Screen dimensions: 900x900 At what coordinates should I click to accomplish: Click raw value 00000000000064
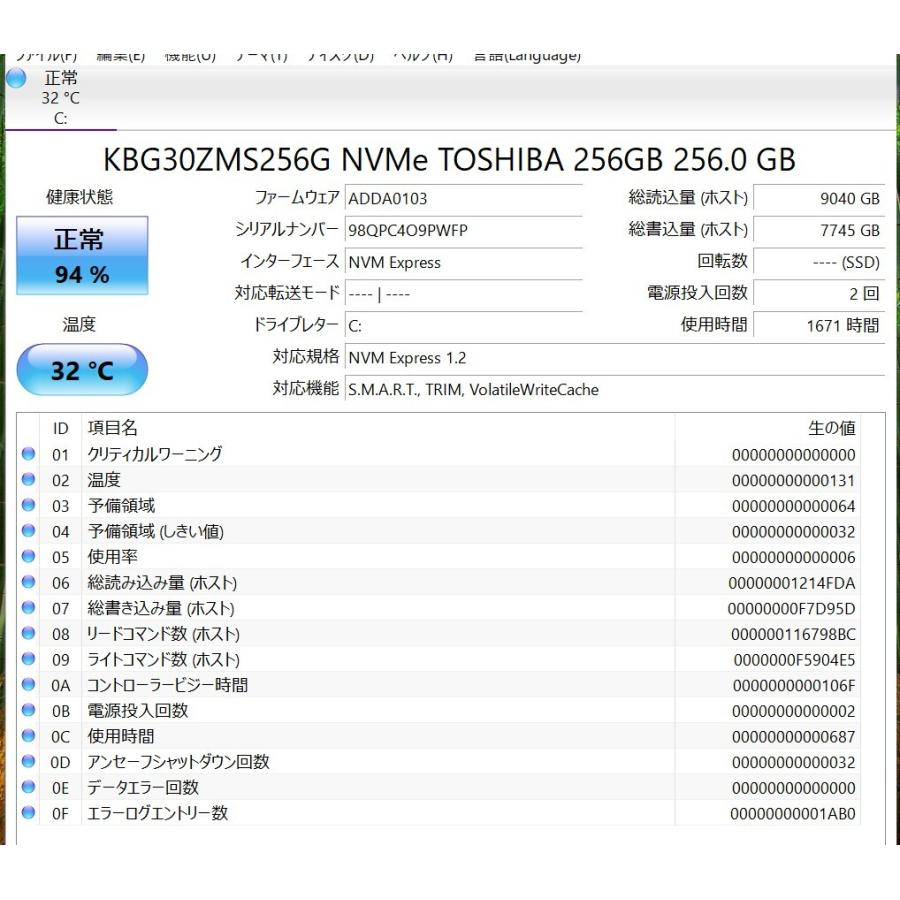tap(794, 506)
